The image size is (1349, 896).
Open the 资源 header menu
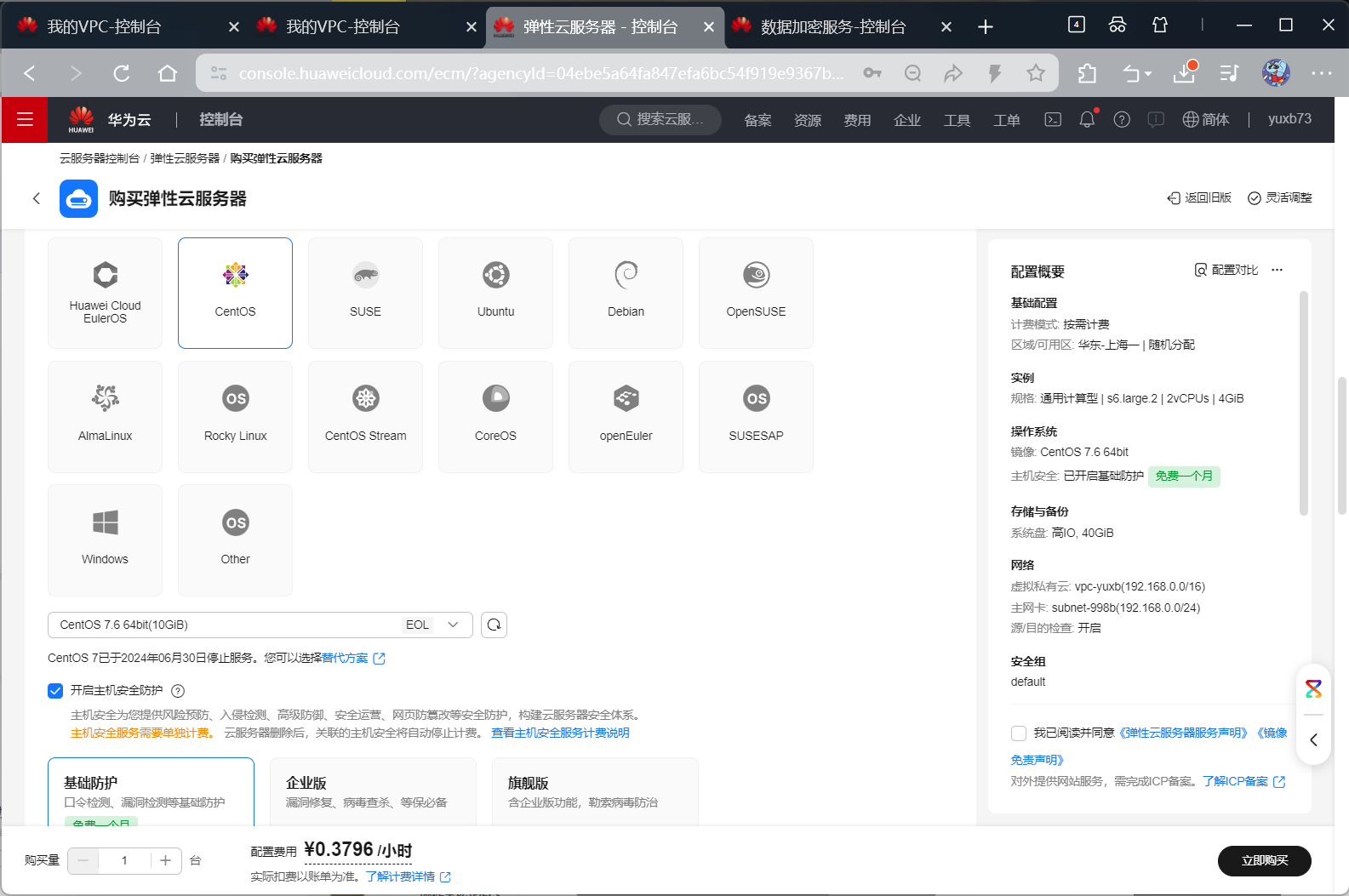point(808,120)
